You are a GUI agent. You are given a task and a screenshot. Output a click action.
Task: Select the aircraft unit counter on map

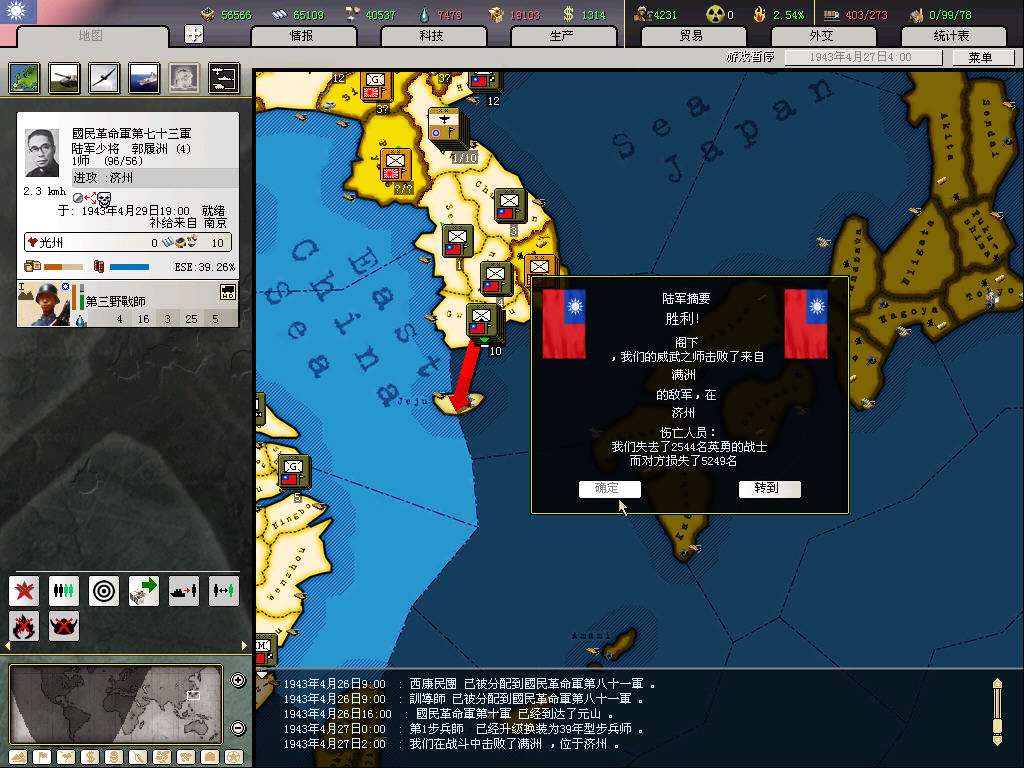pos(445,125)
